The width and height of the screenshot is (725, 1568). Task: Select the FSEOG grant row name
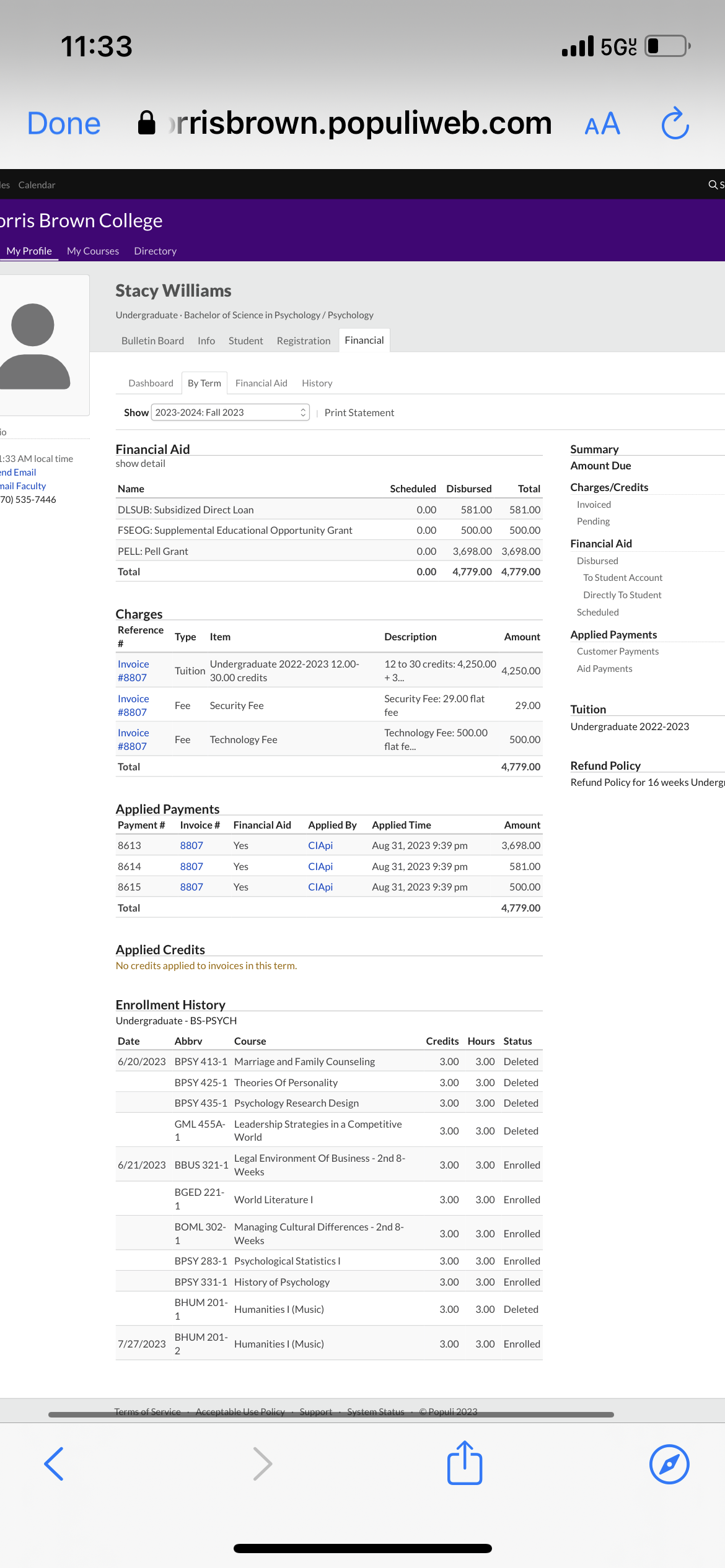tap(235, 530)
